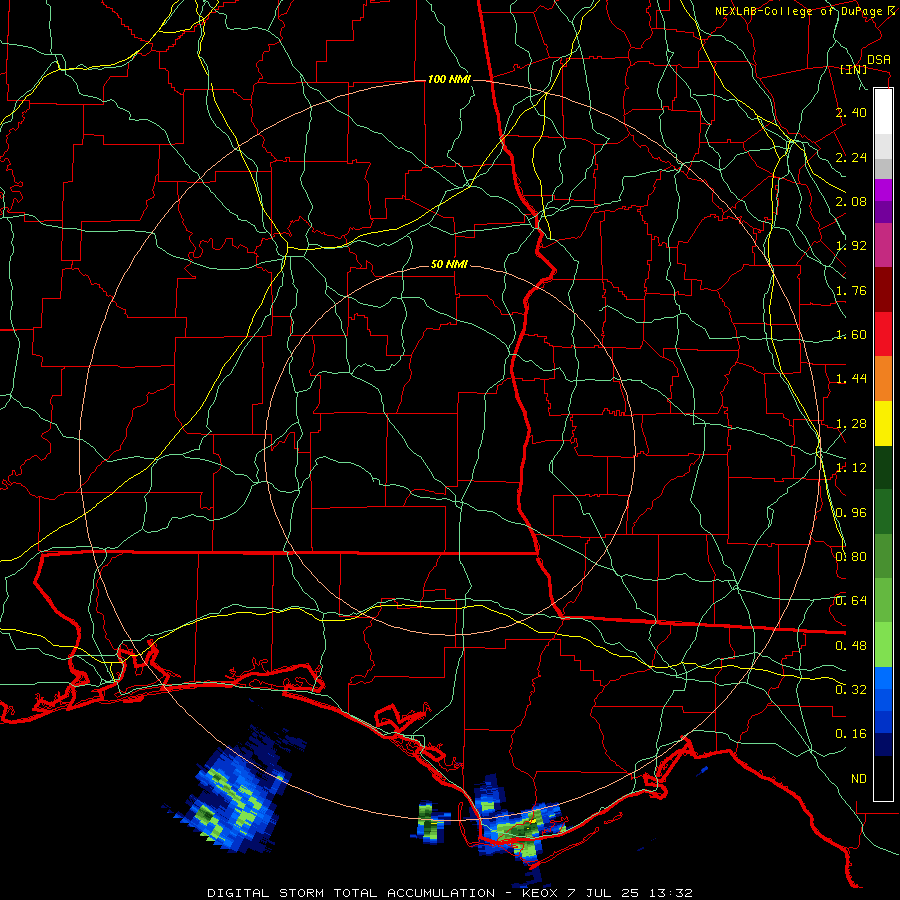This screenshot has height=900, width=900.
Task: Click the 0.32 legend value
Action: (x=851, y=690)
